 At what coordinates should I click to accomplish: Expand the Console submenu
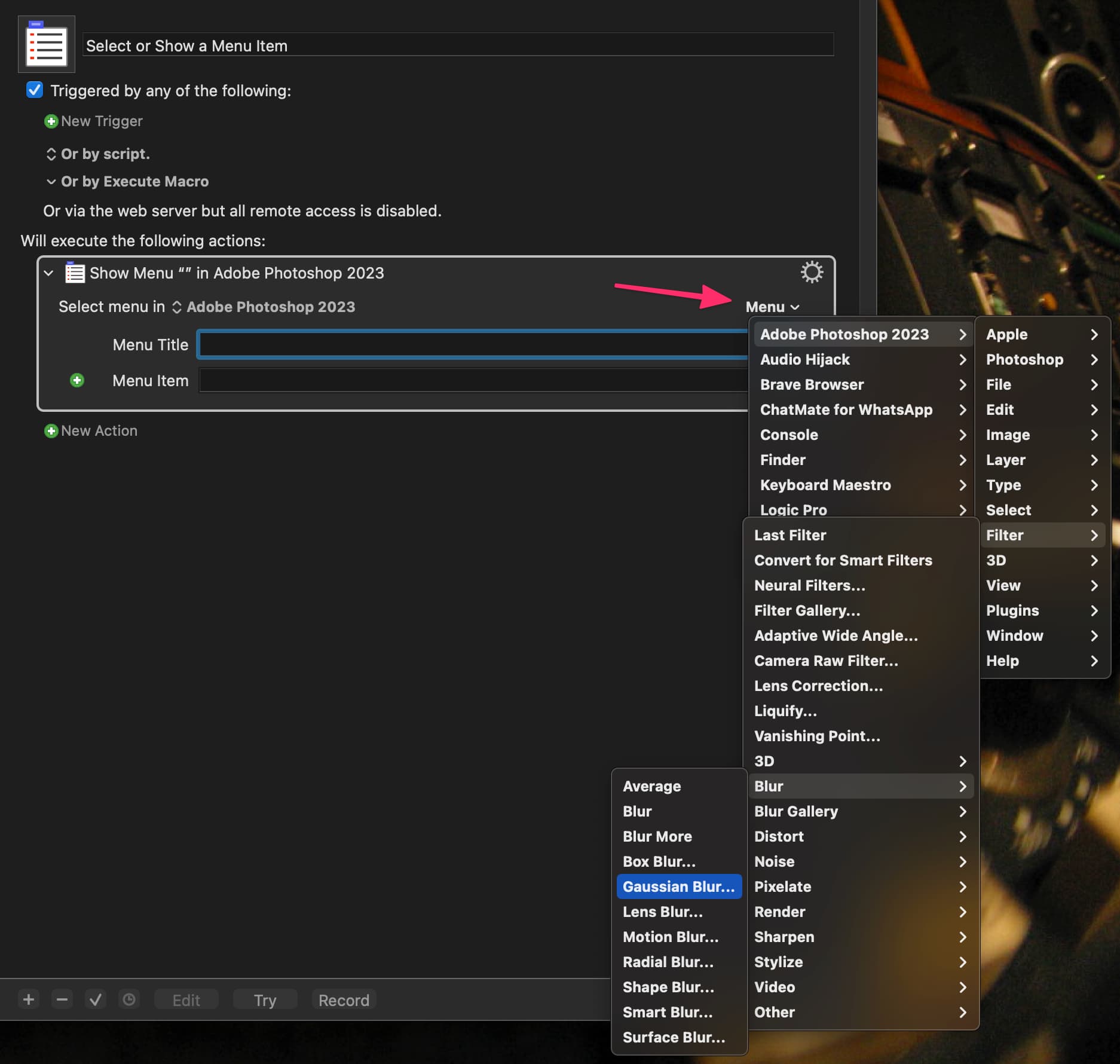click(x=862, y=435)
